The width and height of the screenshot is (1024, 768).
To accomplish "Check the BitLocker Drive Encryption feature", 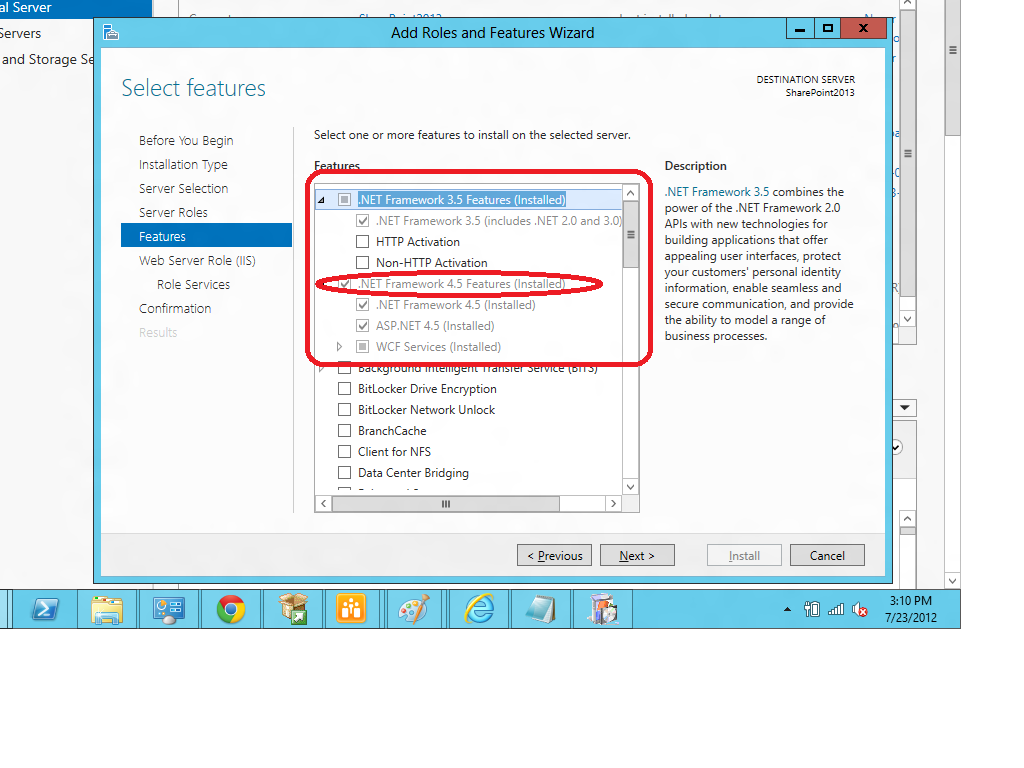I will coord(344,388).
